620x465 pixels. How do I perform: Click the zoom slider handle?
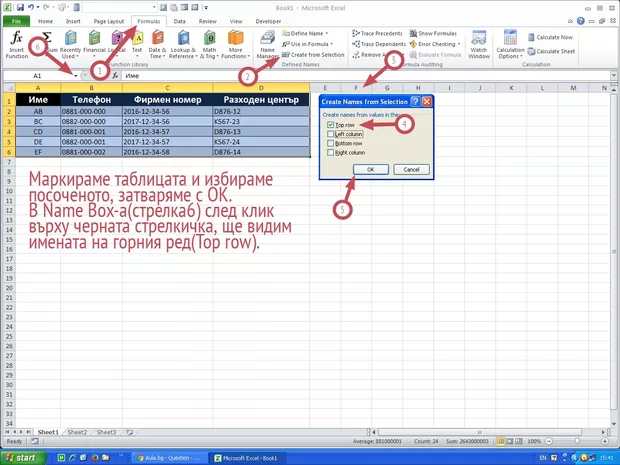click(x=577, y=441)
